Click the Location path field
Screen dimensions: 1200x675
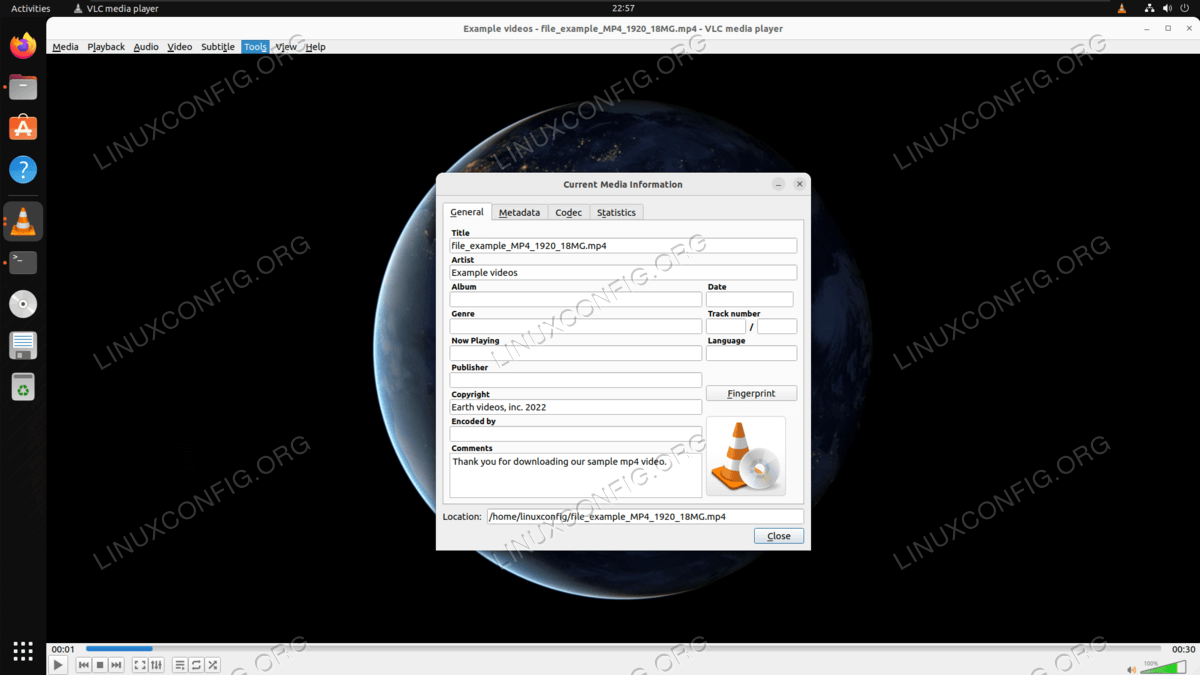(645, 517)
